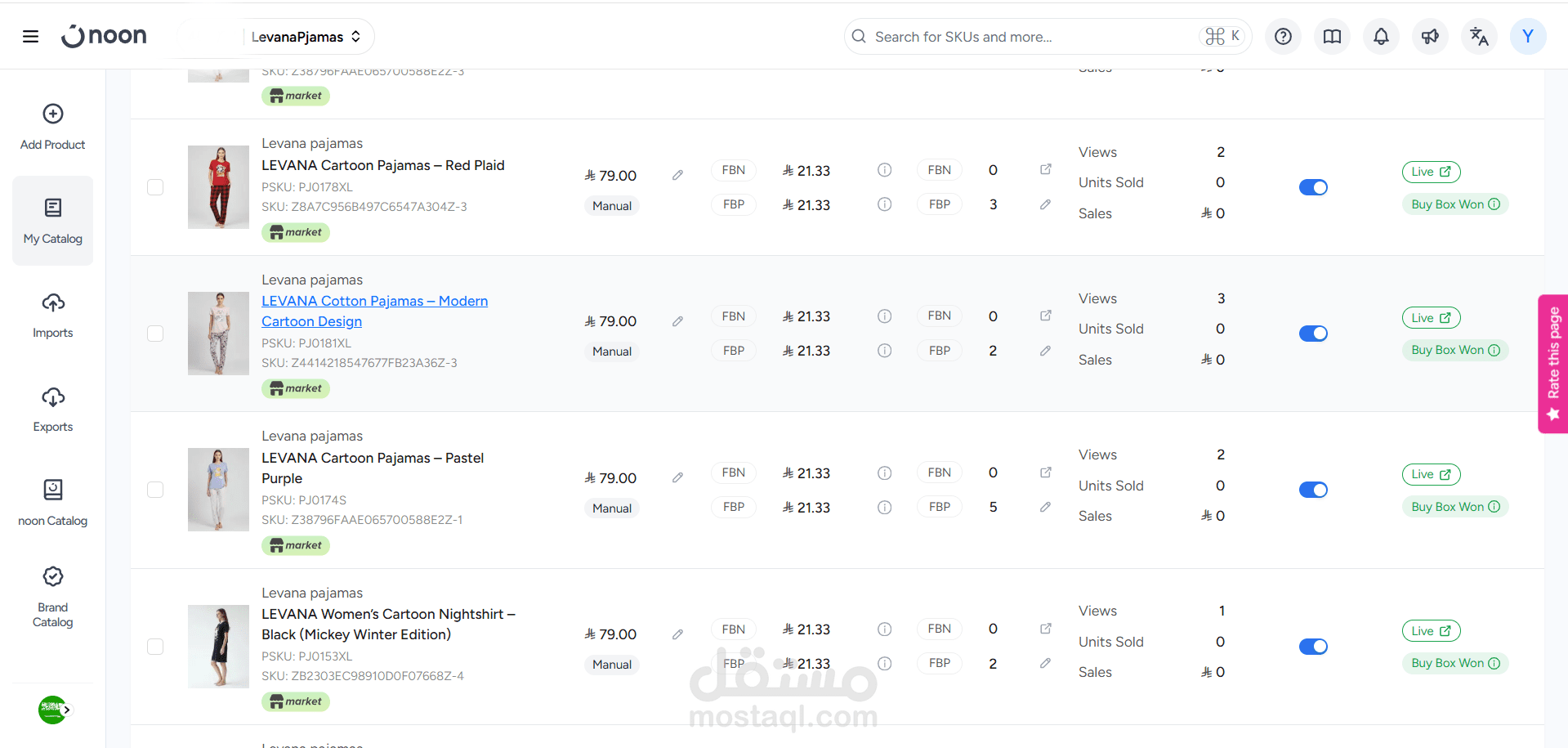Screen dimensions: 1568x748
Task: Open the hamburger navigation menu
Action: 30,37
